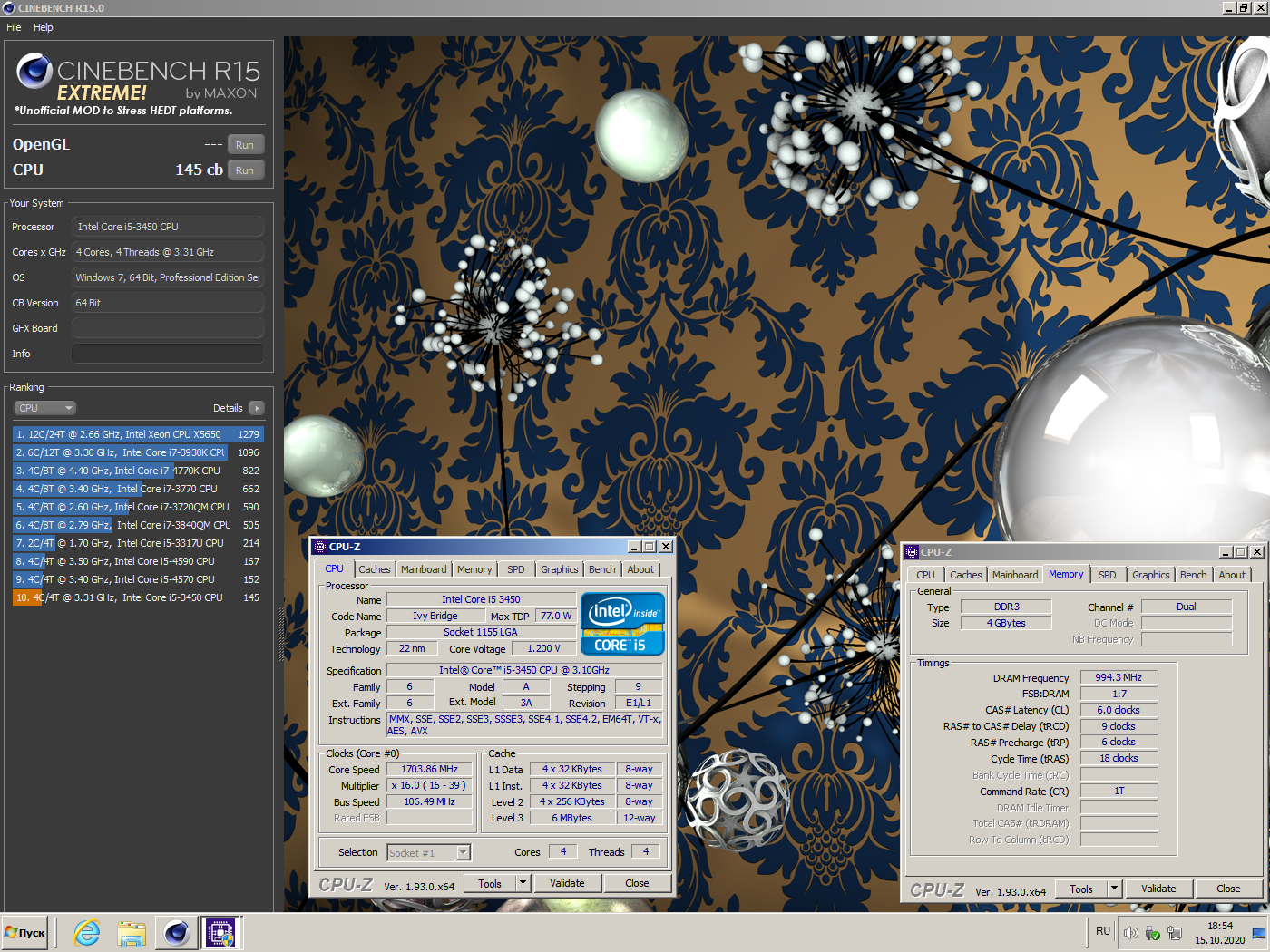Click the Cinebench logo sphere

pyautogui.click(x=34, y=72)
